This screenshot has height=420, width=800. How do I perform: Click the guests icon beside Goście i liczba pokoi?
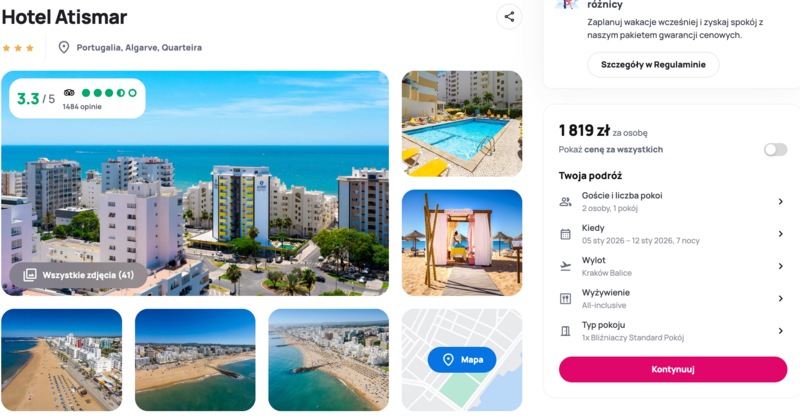tap(565, 202)
